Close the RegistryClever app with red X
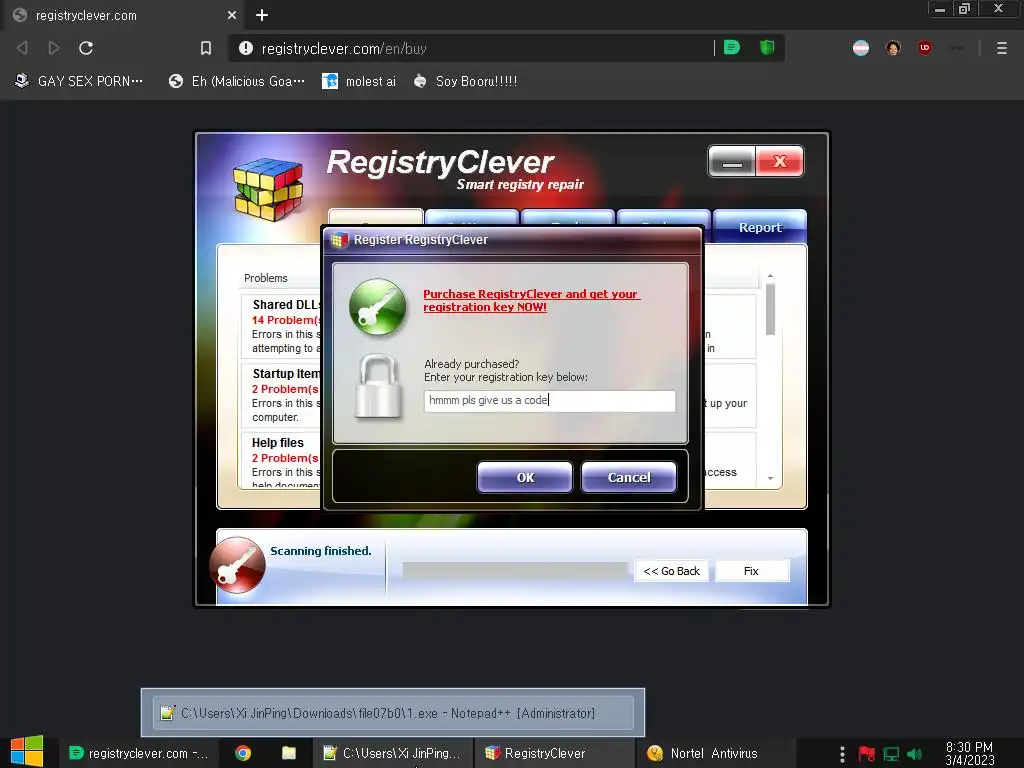The height and width of the screenshot is (768, 1024). coord(779,161)
